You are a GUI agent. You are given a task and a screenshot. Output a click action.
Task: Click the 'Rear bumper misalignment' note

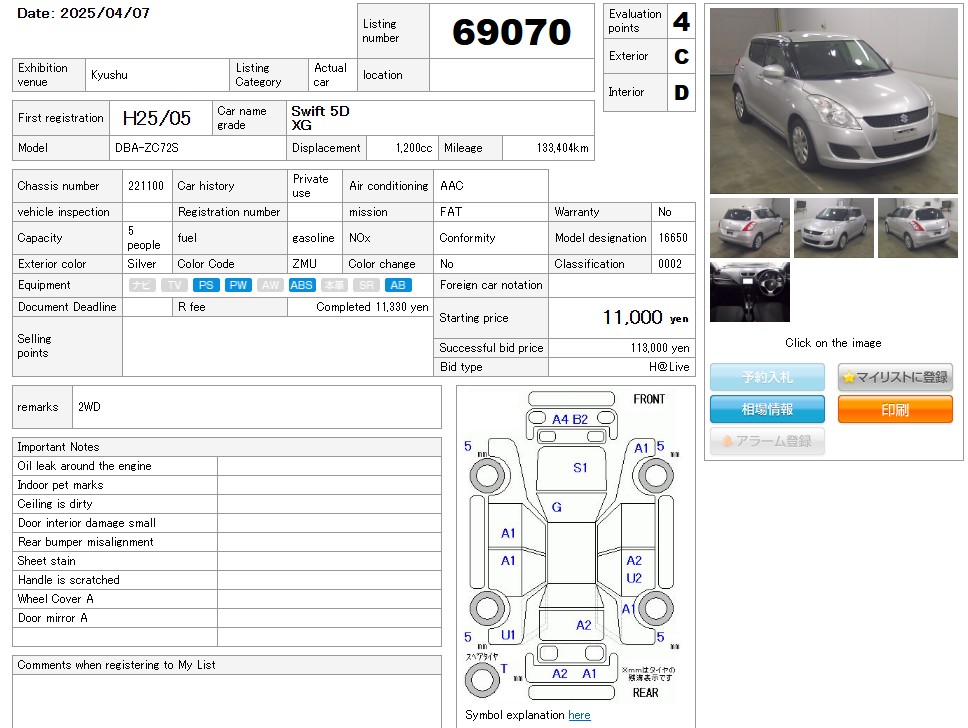[86, 542]
